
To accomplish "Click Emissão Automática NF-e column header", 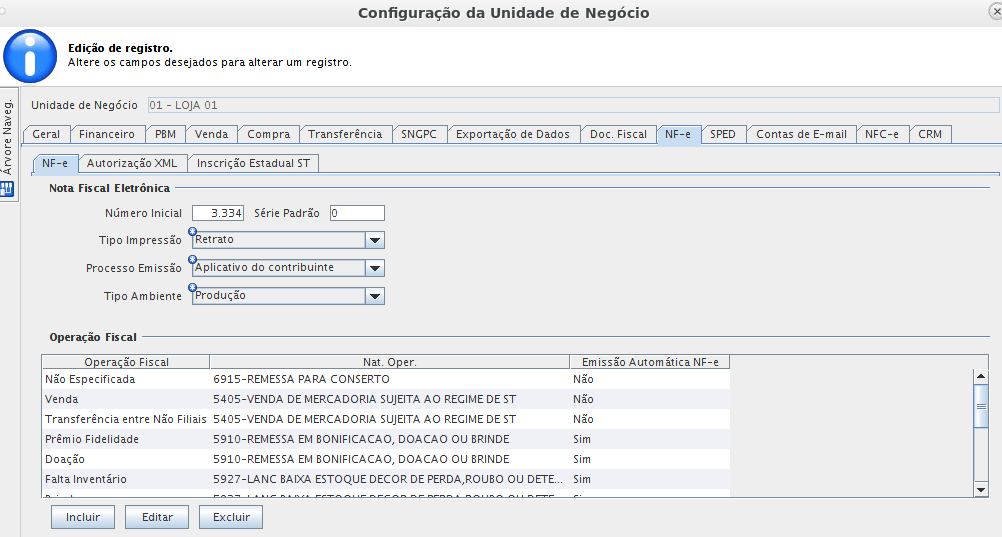I will (650, 362).
